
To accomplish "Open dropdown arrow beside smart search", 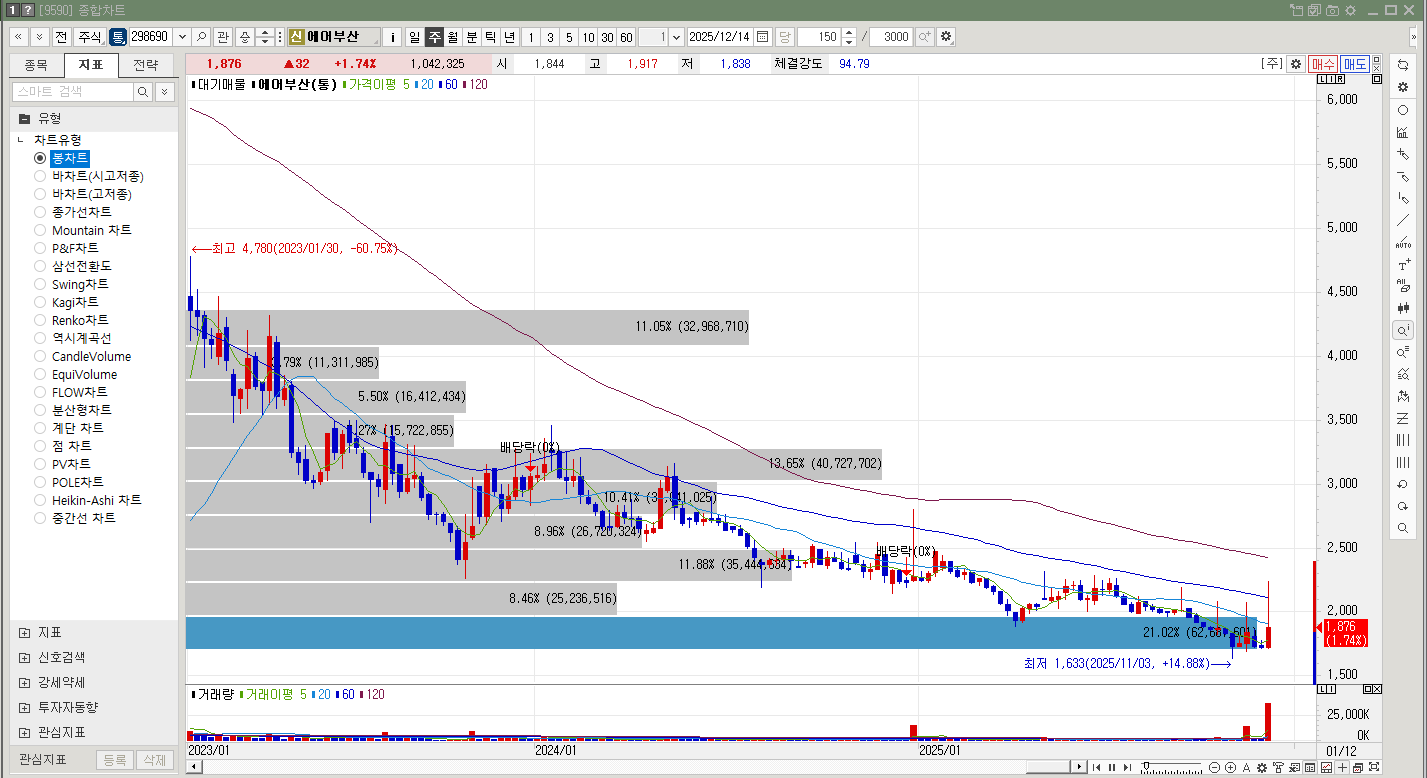I will point(164,92).
